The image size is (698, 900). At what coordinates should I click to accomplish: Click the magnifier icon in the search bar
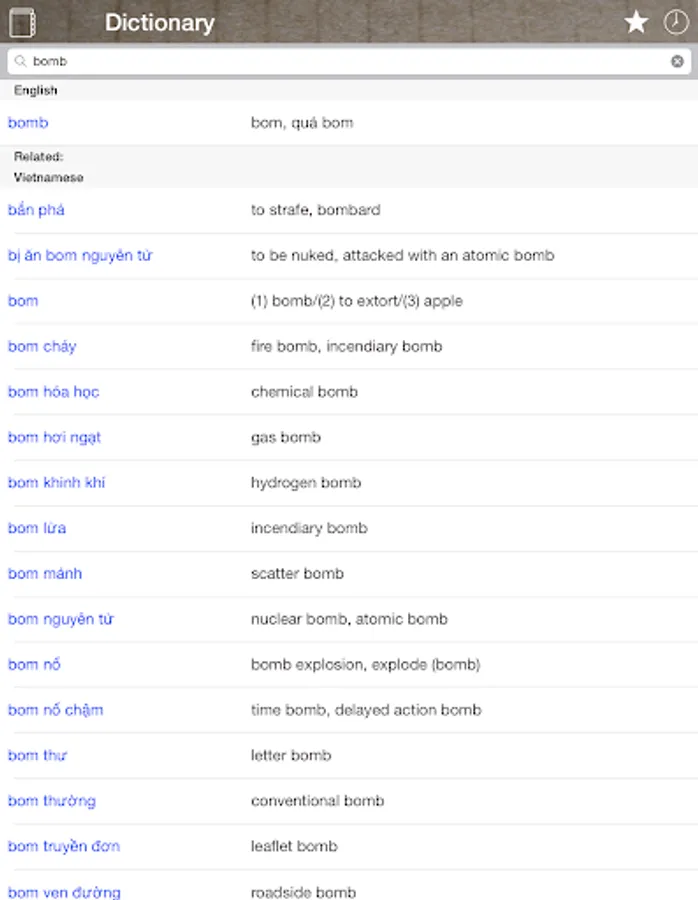(20, 61)
